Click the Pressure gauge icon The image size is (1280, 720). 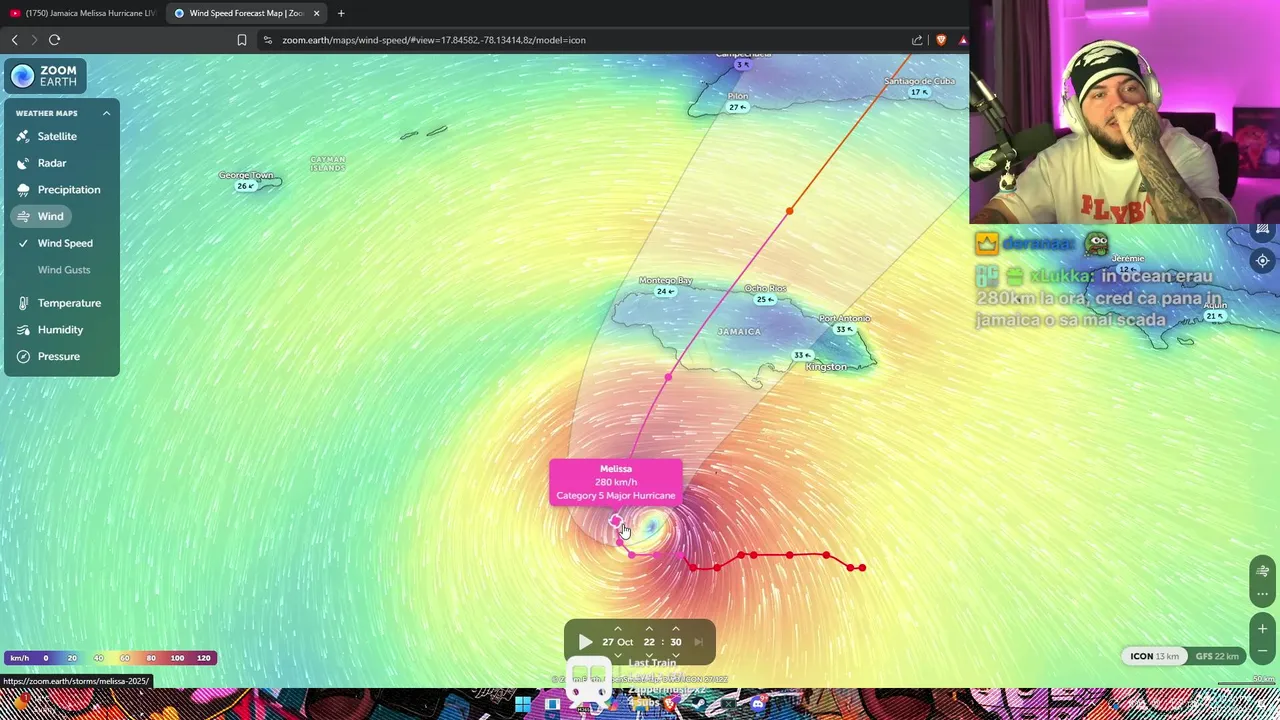click(23, 356)
